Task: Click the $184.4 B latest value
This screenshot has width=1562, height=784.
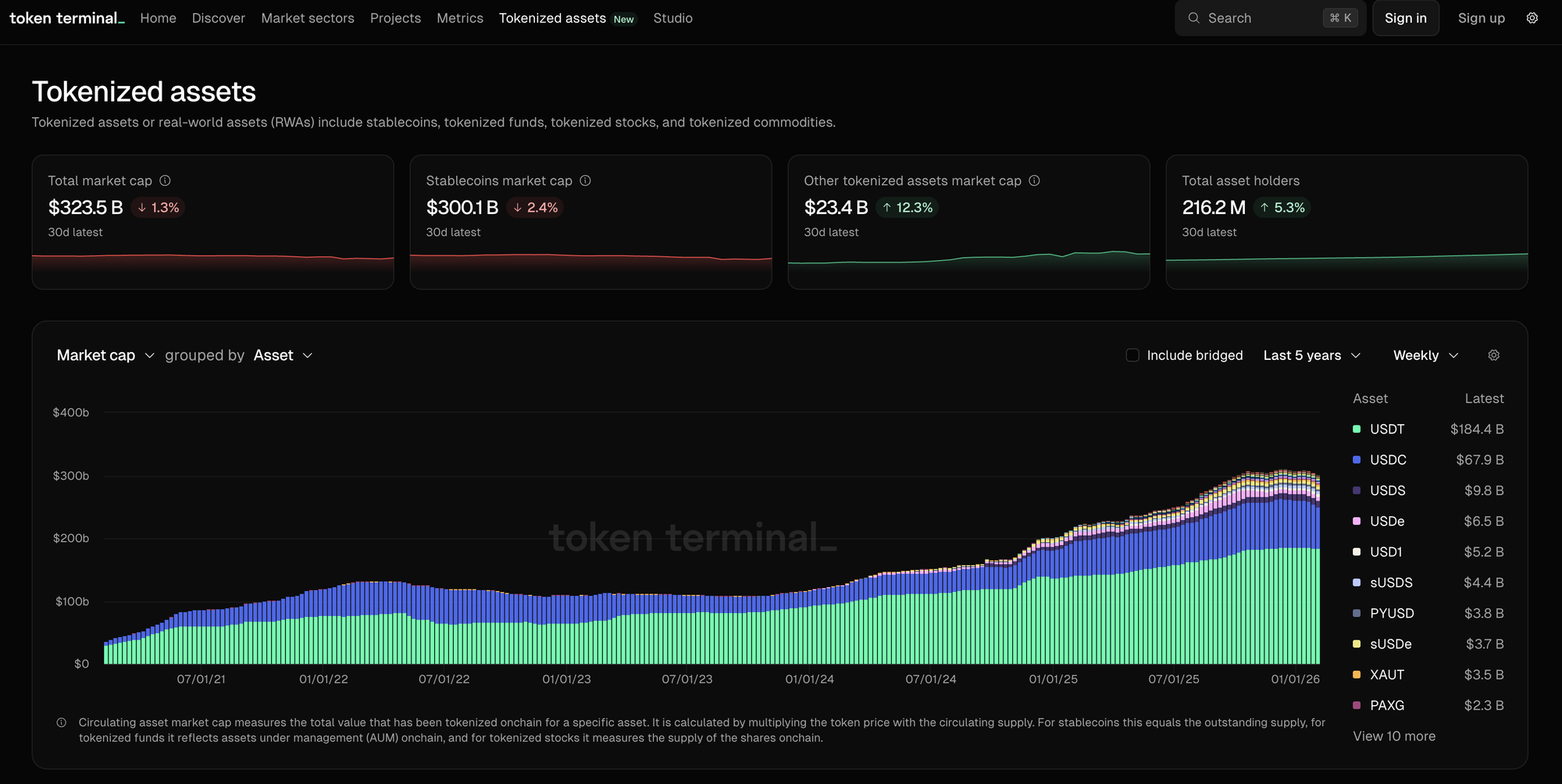Action: point(1477,429)
